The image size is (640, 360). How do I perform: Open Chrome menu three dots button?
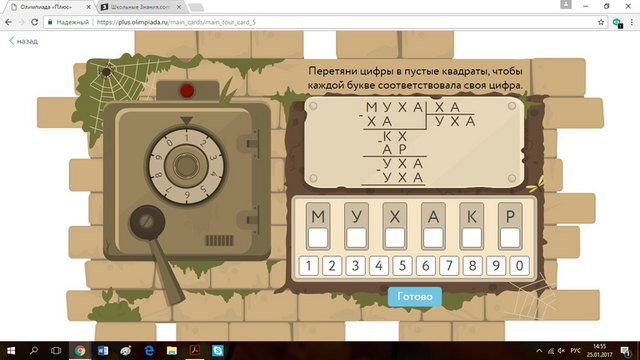(x=632, y=22)
